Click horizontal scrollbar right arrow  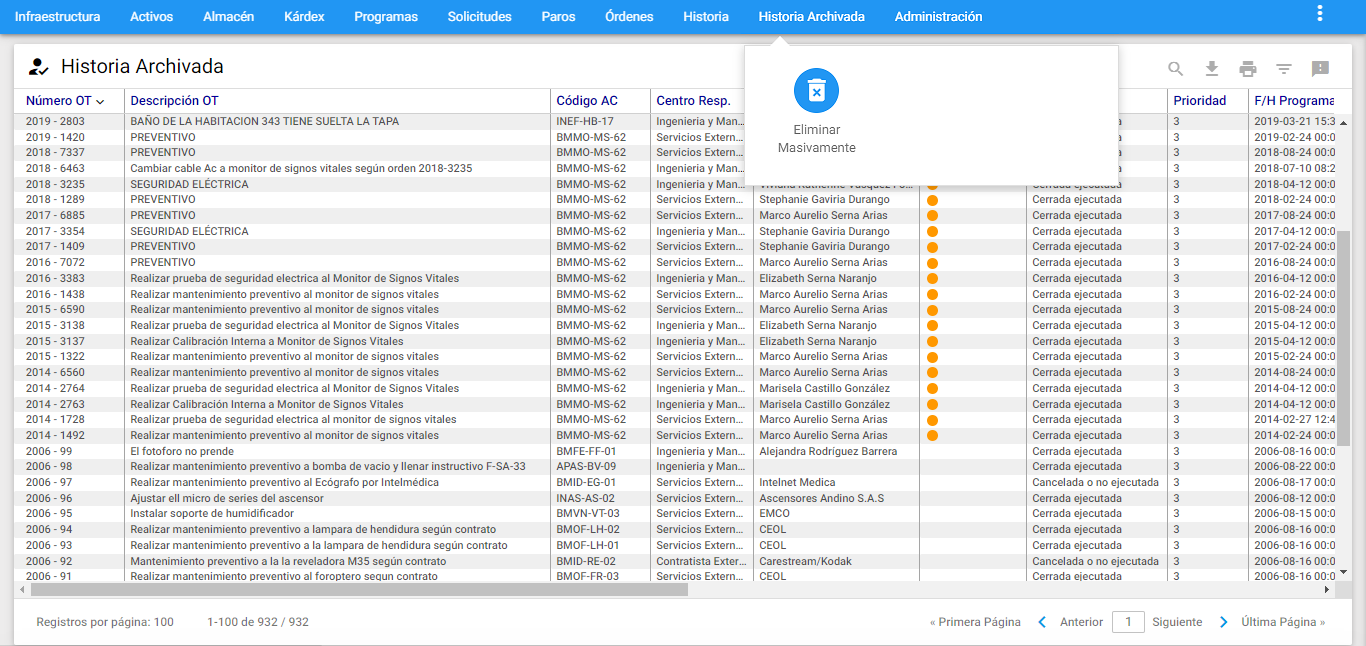1328,590
